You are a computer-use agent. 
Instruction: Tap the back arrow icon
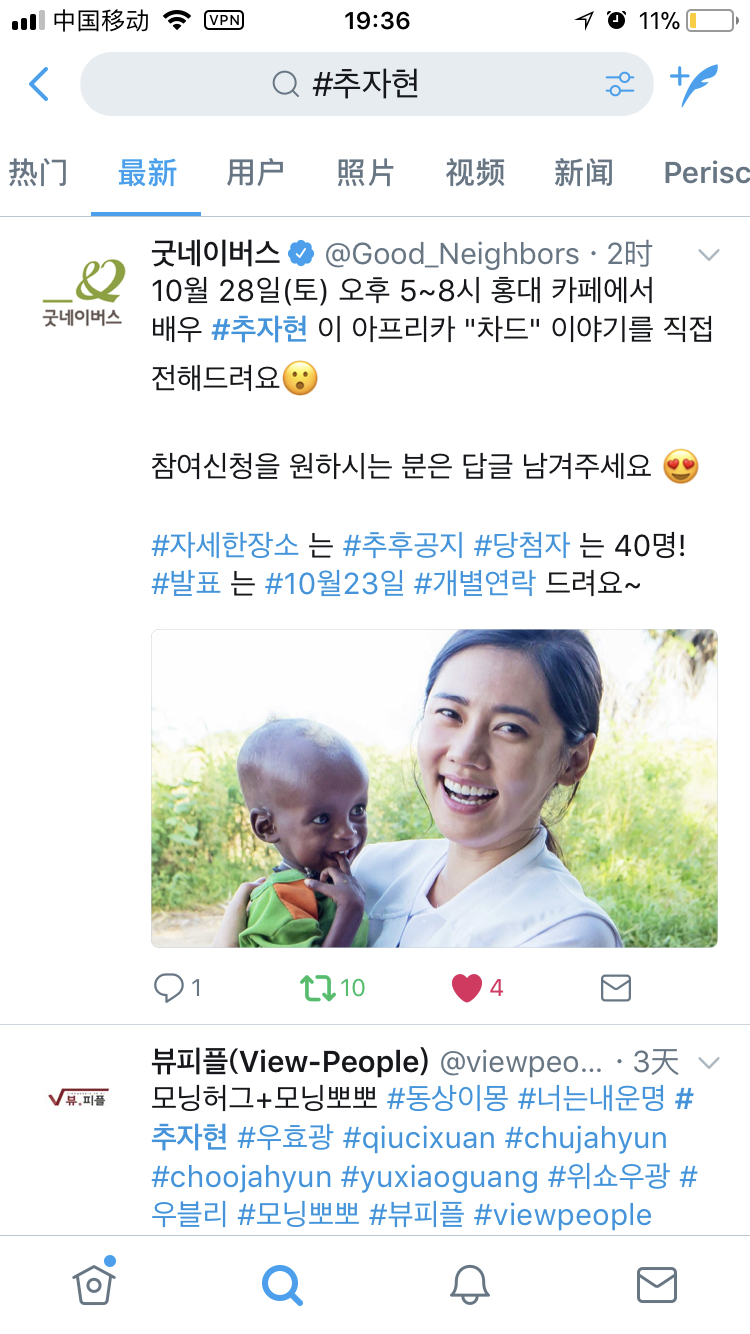(38, 84)
